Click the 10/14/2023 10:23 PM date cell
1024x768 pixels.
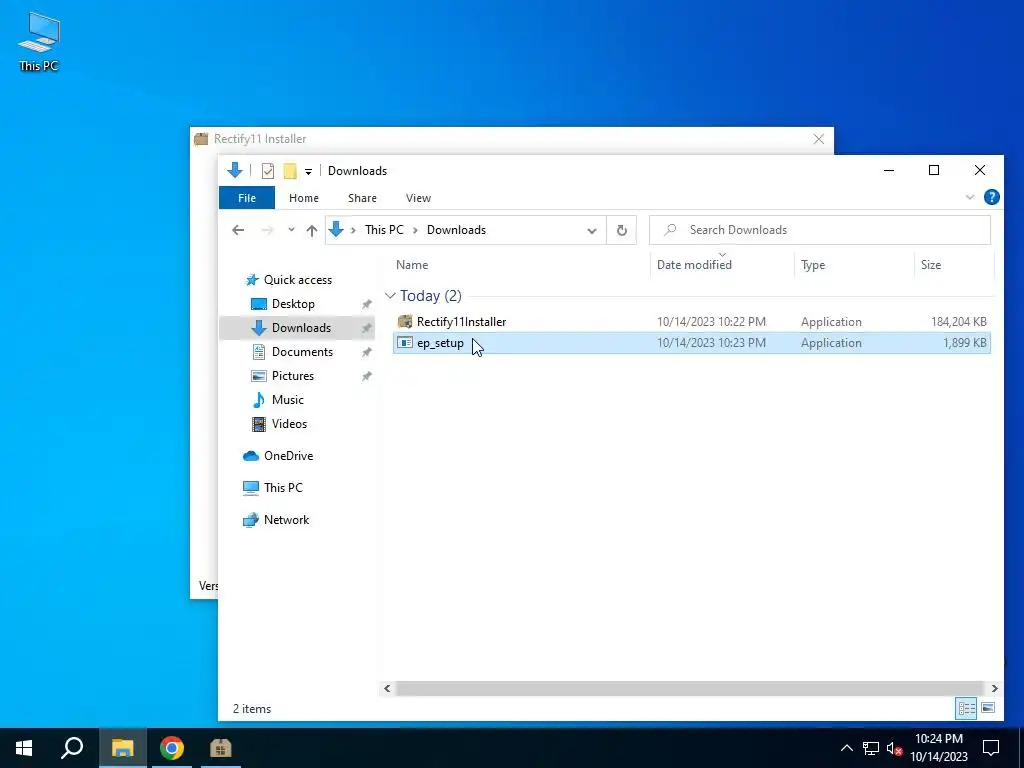(x=711, y=343)
